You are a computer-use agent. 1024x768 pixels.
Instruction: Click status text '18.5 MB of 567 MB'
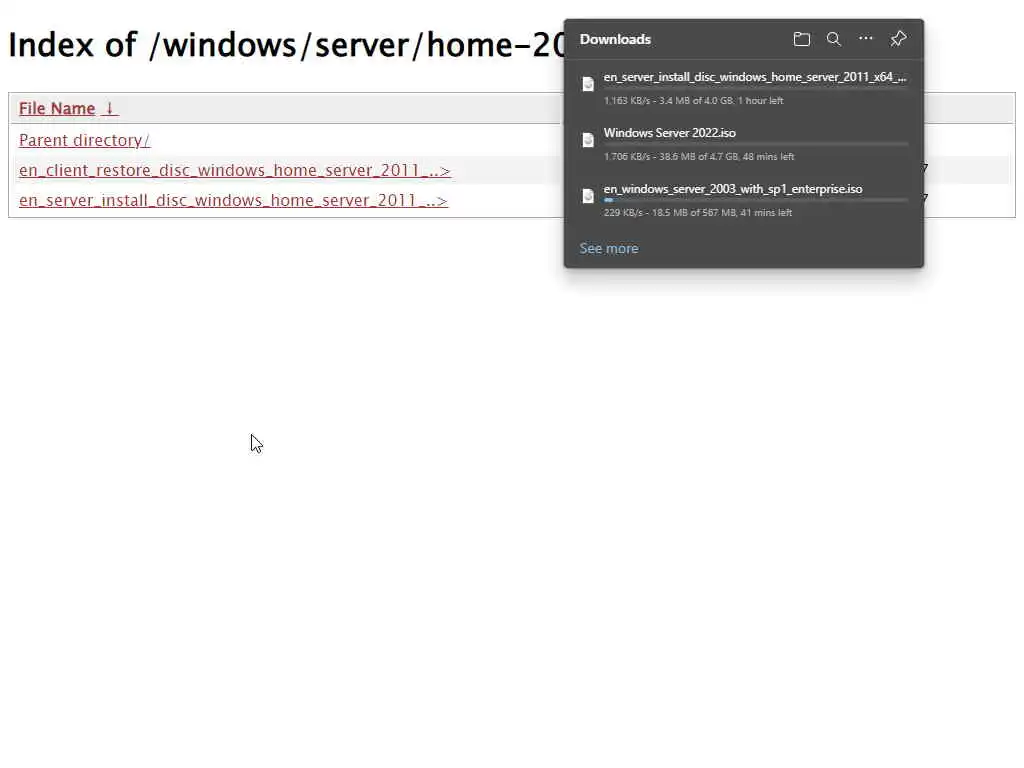(x=694, y=213)
